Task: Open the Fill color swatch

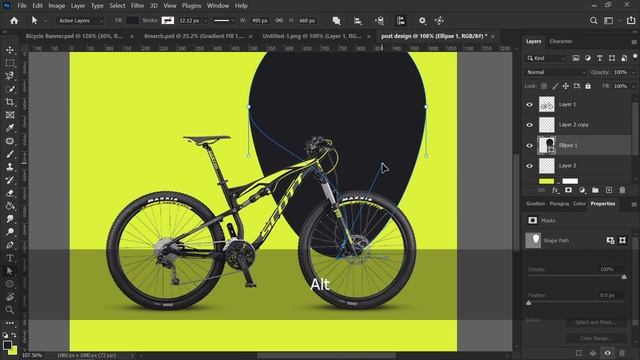Action: pyautogui.click(x=132, y=20)
